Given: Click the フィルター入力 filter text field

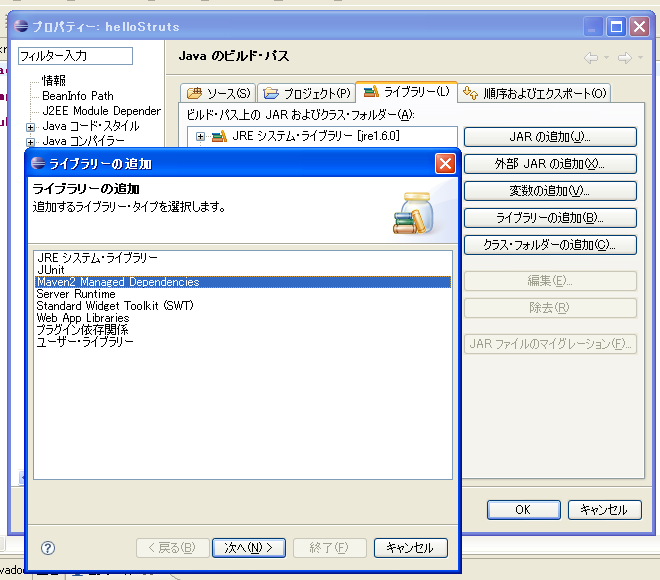Looking at the screenshot, I should click(74, 56).
